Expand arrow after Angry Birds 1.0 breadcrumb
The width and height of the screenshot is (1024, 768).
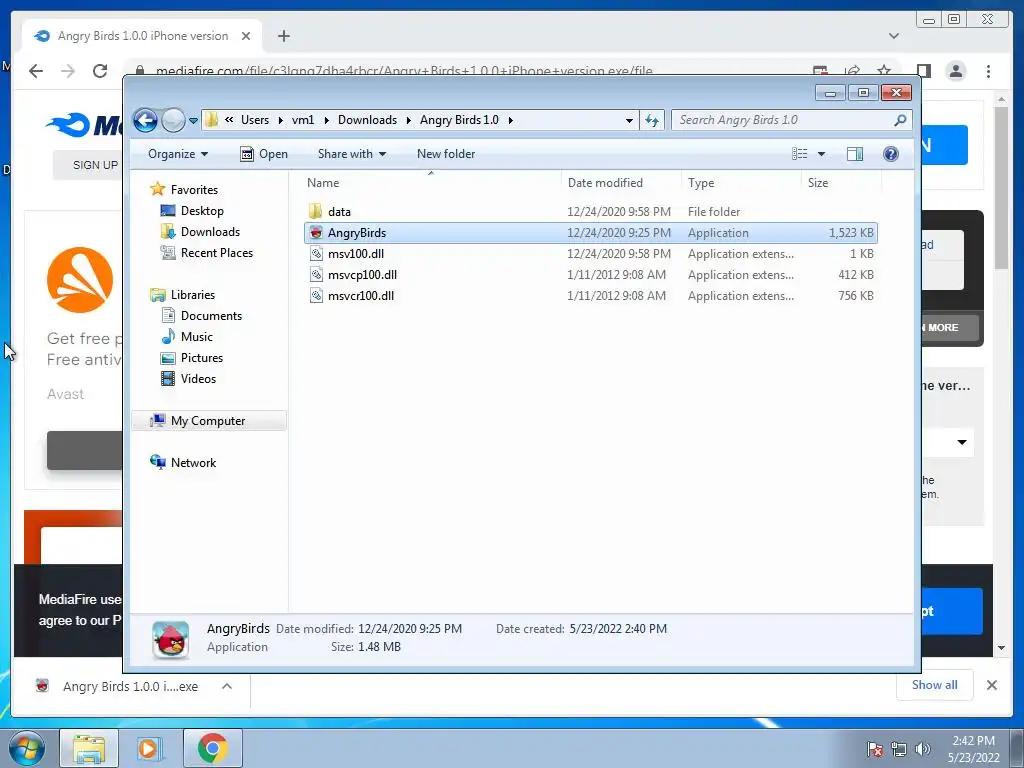510,120
